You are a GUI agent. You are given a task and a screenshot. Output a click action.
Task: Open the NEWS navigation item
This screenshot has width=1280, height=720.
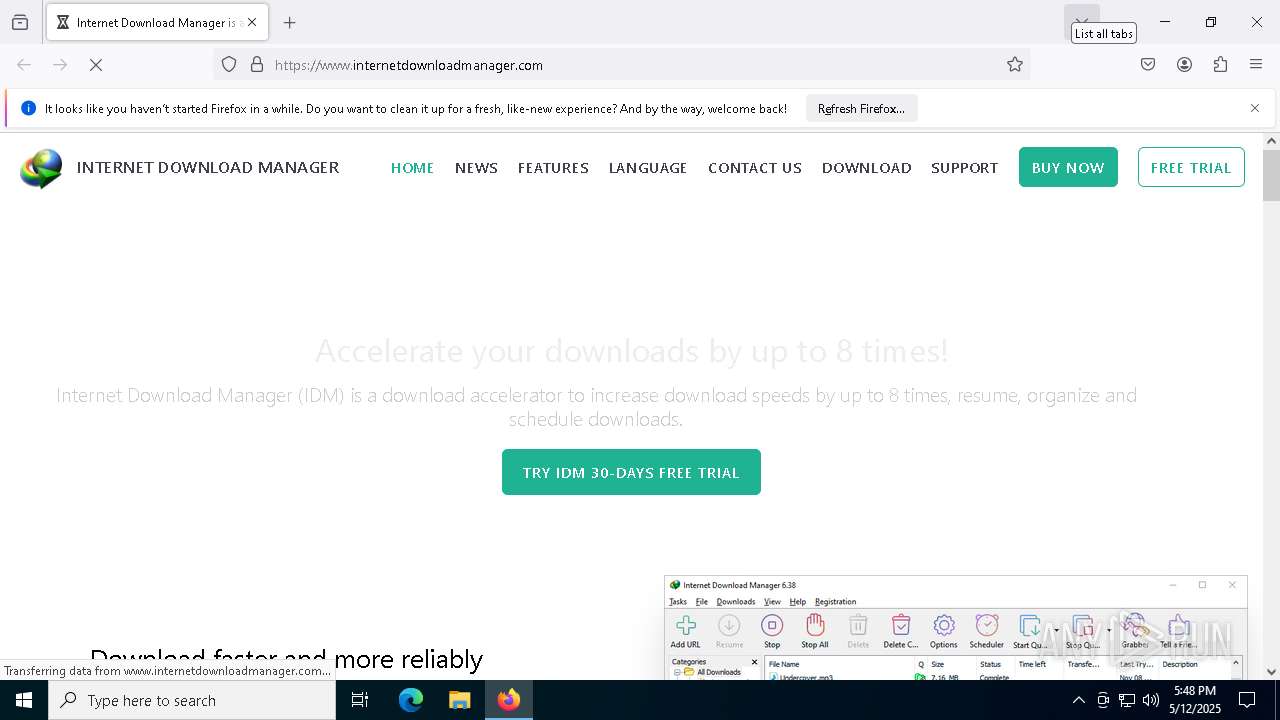476,168
